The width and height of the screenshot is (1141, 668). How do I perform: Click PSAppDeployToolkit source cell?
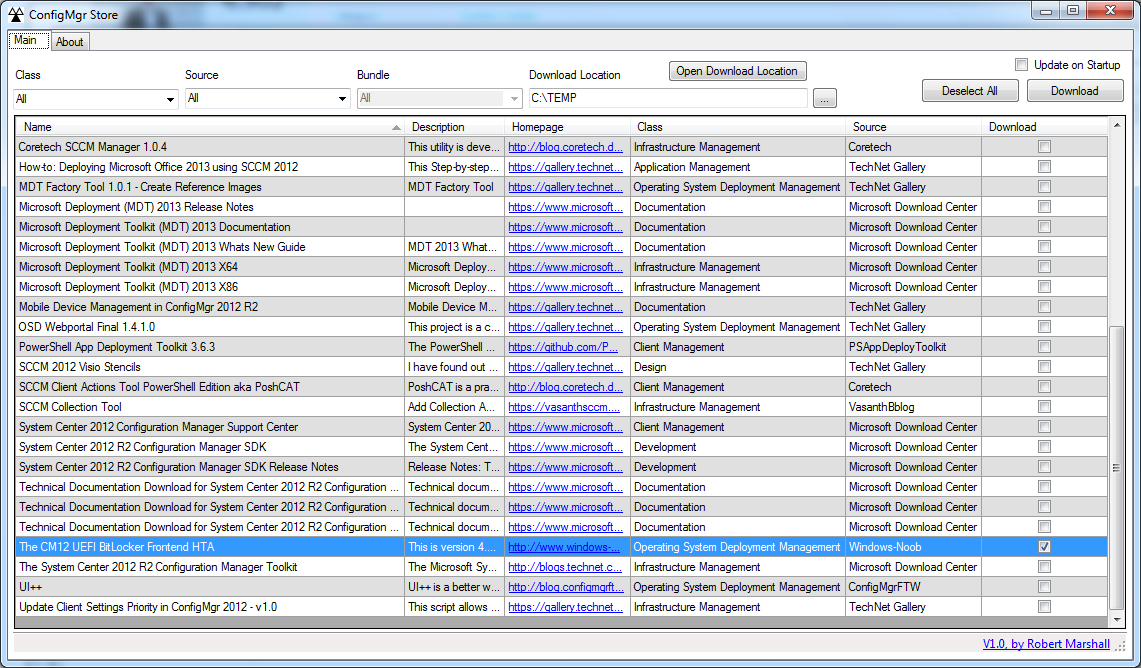(913, 347)
